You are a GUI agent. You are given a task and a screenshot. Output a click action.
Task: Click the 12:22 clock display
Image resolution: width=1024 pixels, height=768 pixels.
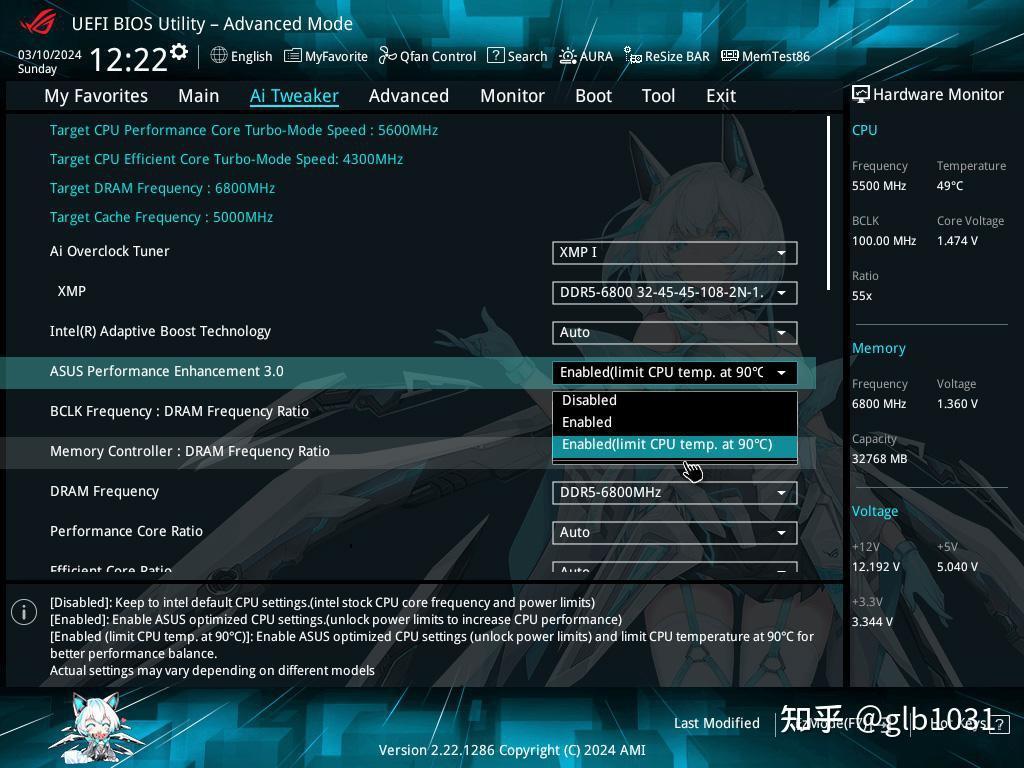[129, 59]
